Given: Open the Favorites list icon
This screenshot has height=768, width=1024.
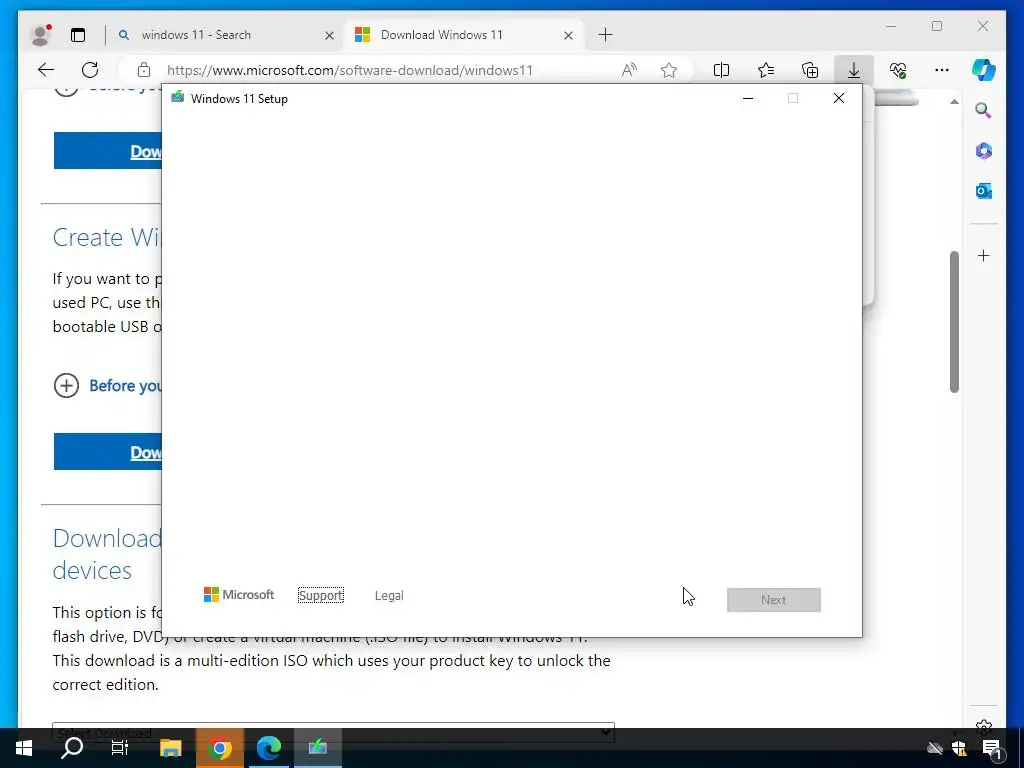Looking at the screenshot, I should [x=765, y=70].
